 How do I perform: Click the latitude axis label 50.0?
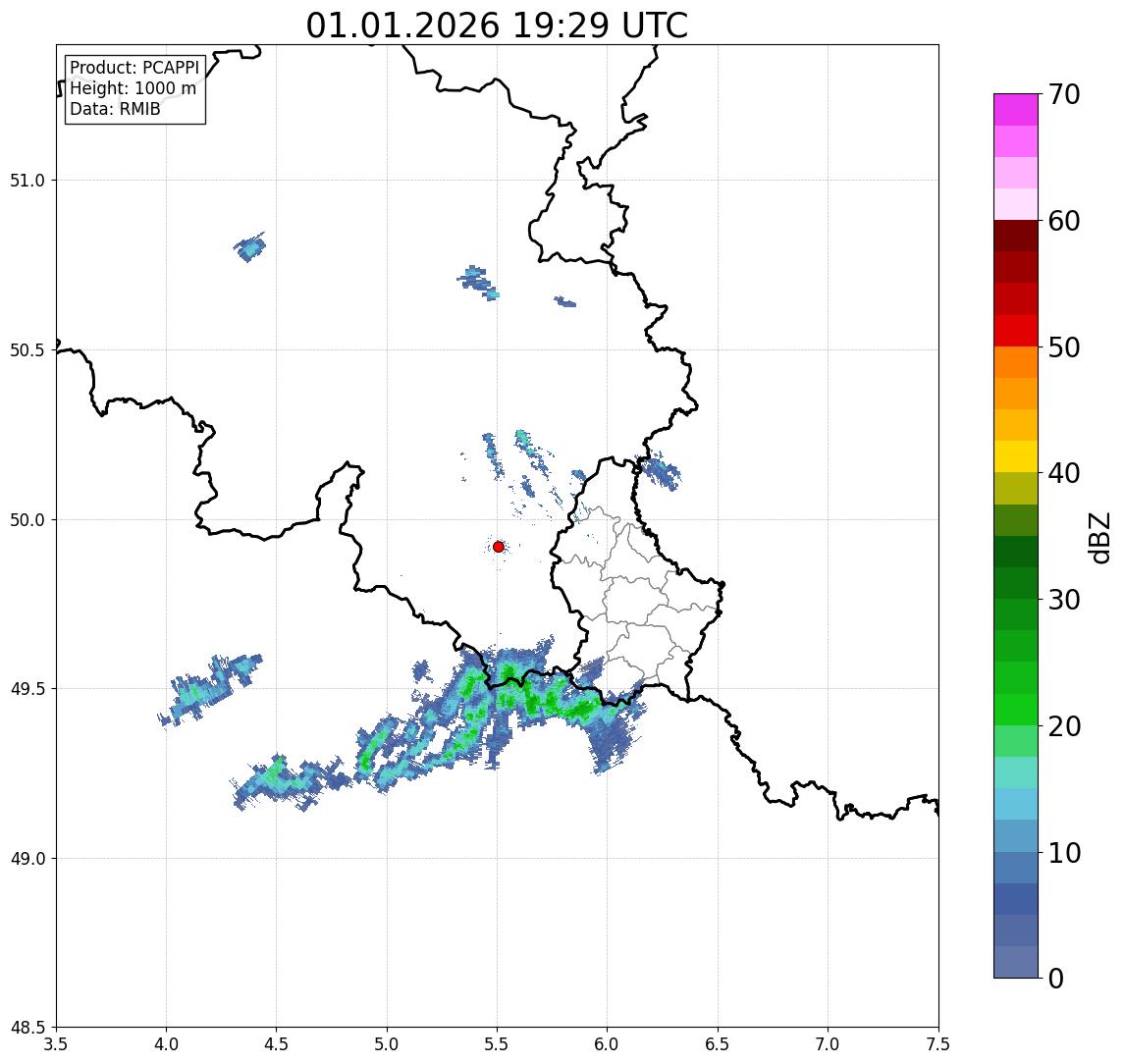coord(27,520)
